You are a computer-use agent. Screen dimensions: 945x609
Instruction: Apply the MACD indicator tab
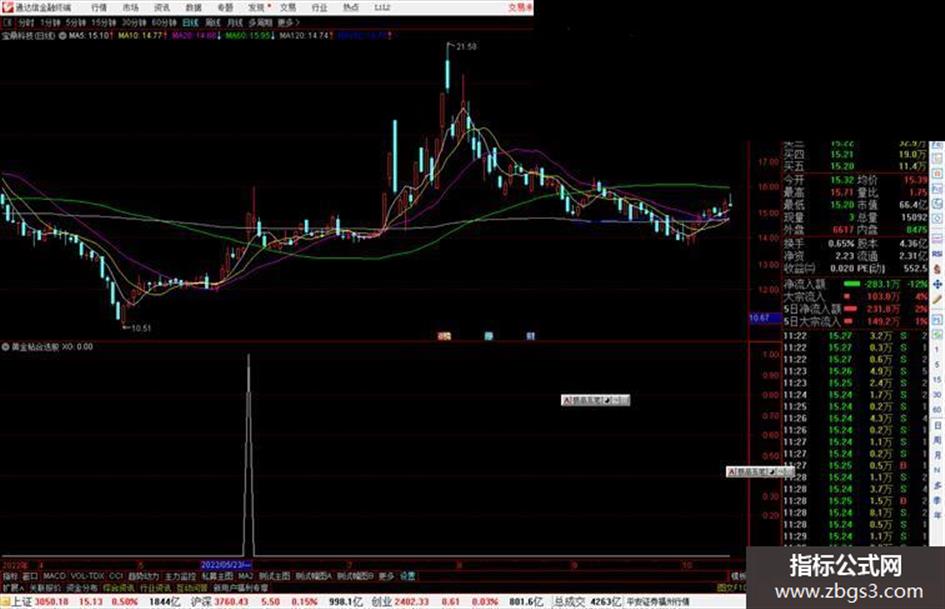tap(54, 577)
